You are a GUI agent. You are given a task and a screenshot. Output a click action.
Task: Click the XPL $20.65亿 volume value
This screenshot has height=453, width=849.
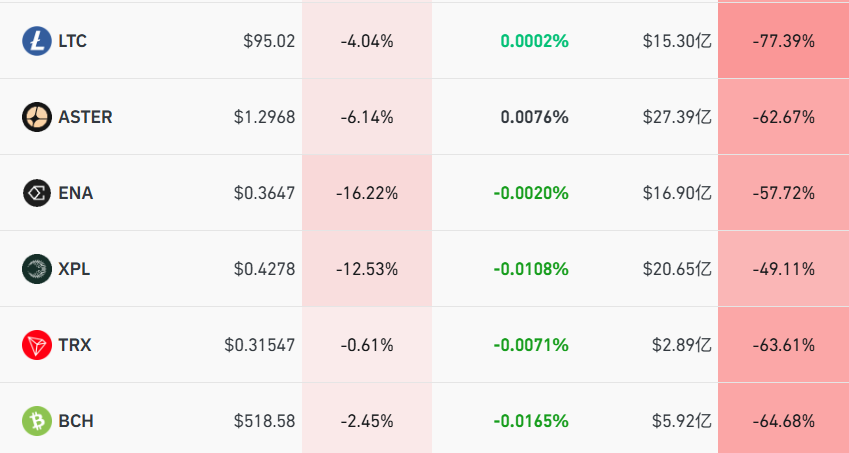[x=677, y=269]
